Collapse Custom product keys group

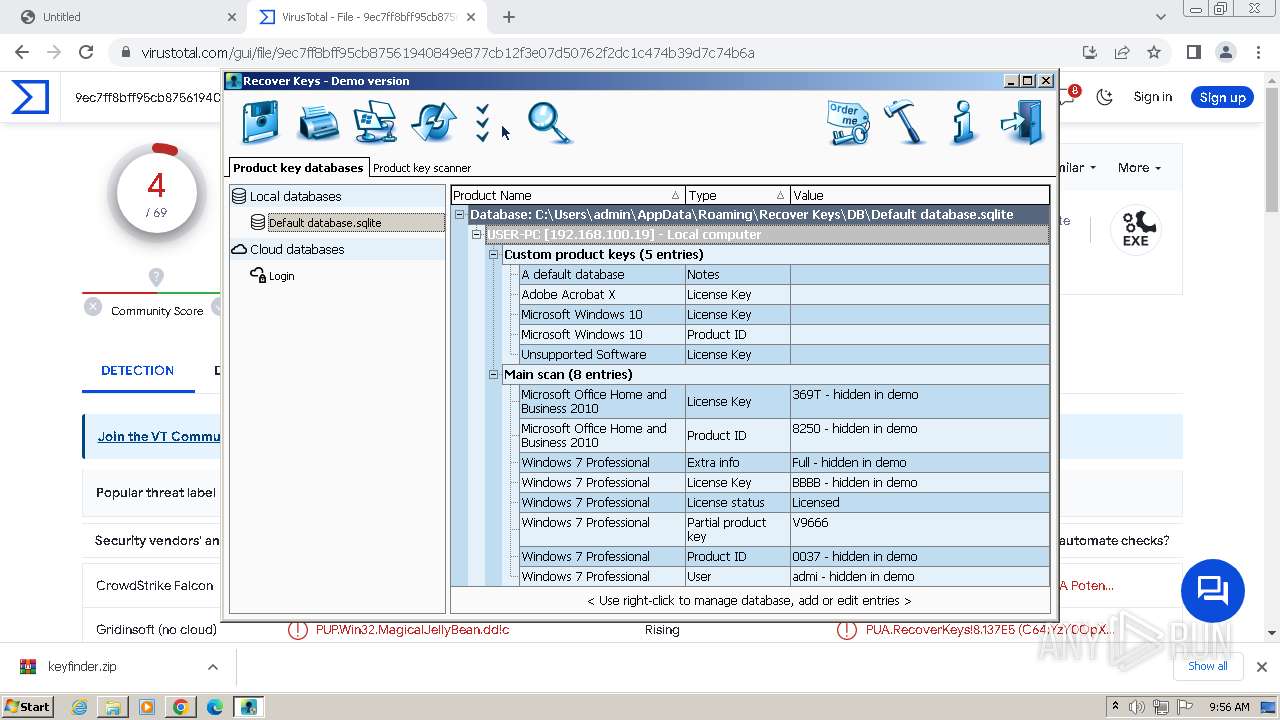[x=493, y=254]
